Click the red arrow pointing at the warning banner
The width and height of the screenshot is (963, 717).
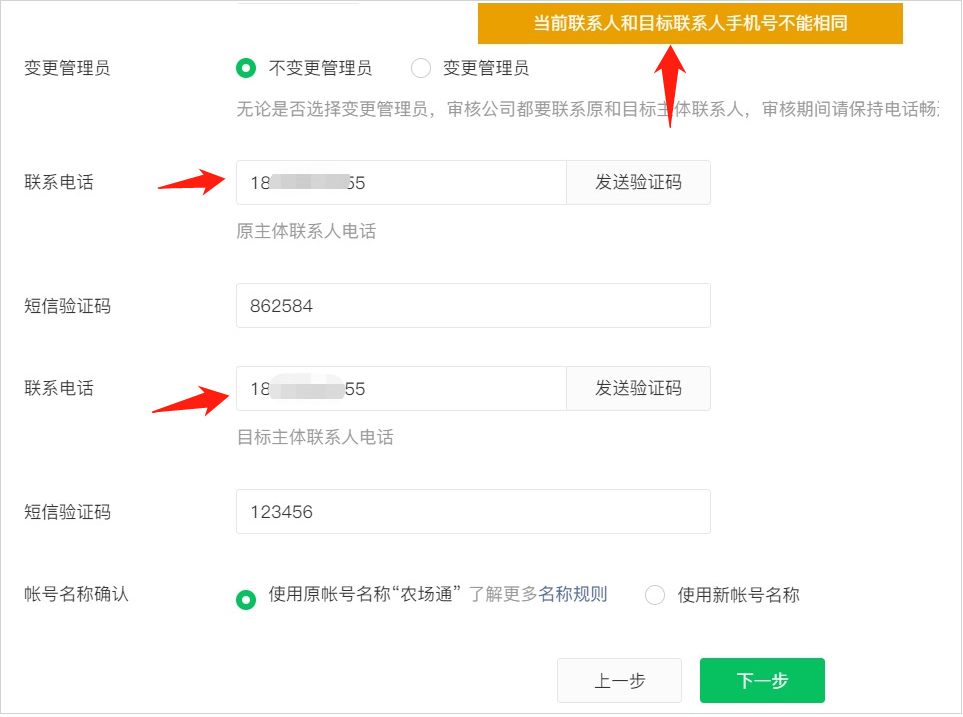pos(671,85)
